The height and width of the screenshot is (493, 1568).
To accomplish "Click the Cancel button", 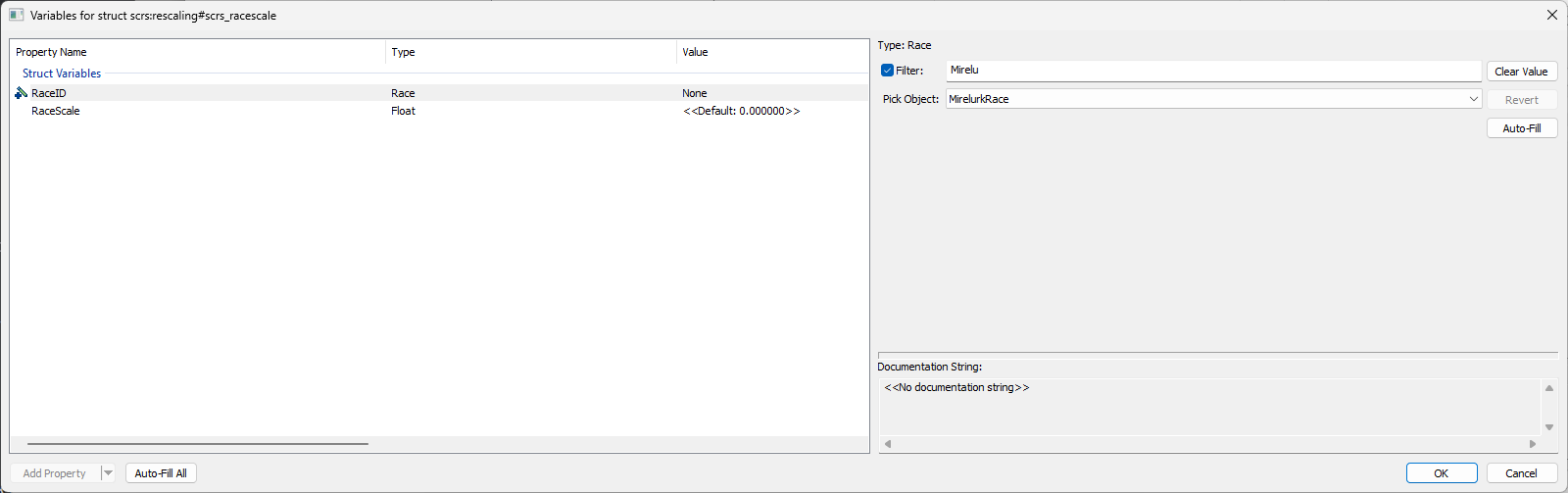I will tap(1521, 473).
